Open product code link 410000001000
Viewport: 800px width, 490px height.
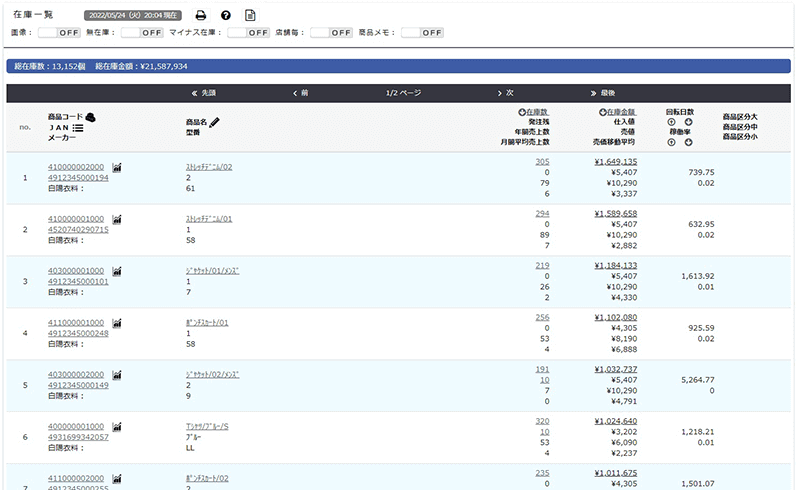tap(76, 218)
